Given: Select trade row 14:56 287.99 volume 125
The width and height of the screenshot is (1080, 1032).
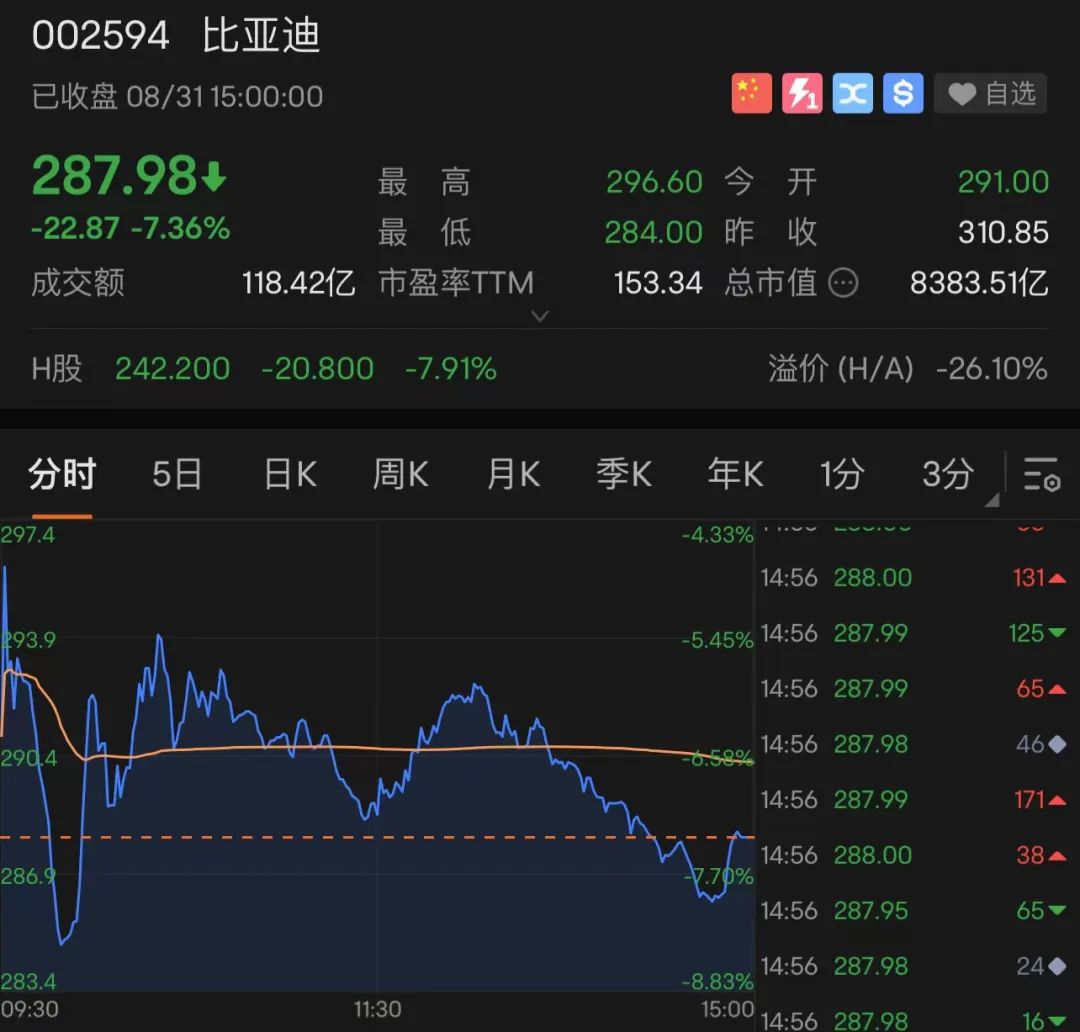Looking at the screenshot, I should (913, 632).
